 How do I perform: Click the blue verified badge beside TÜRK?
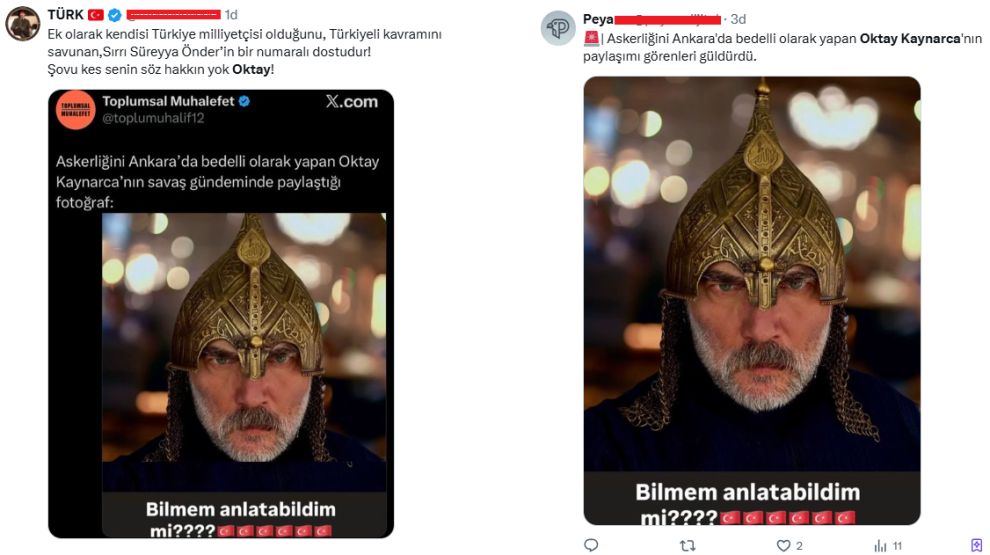point(115,15)
